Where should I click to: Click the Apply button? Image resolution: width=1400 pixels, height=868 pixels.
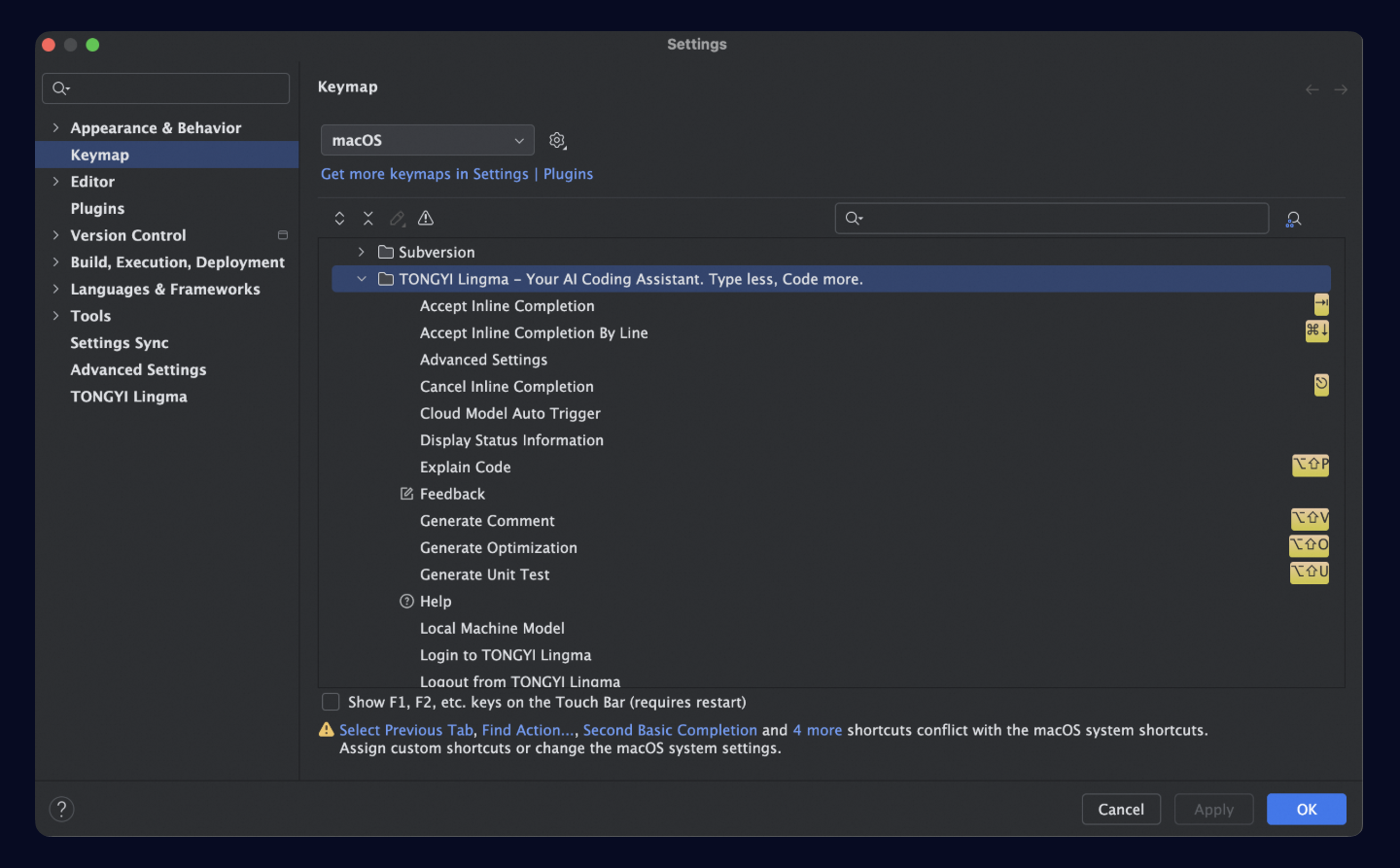pos(1214,810)
